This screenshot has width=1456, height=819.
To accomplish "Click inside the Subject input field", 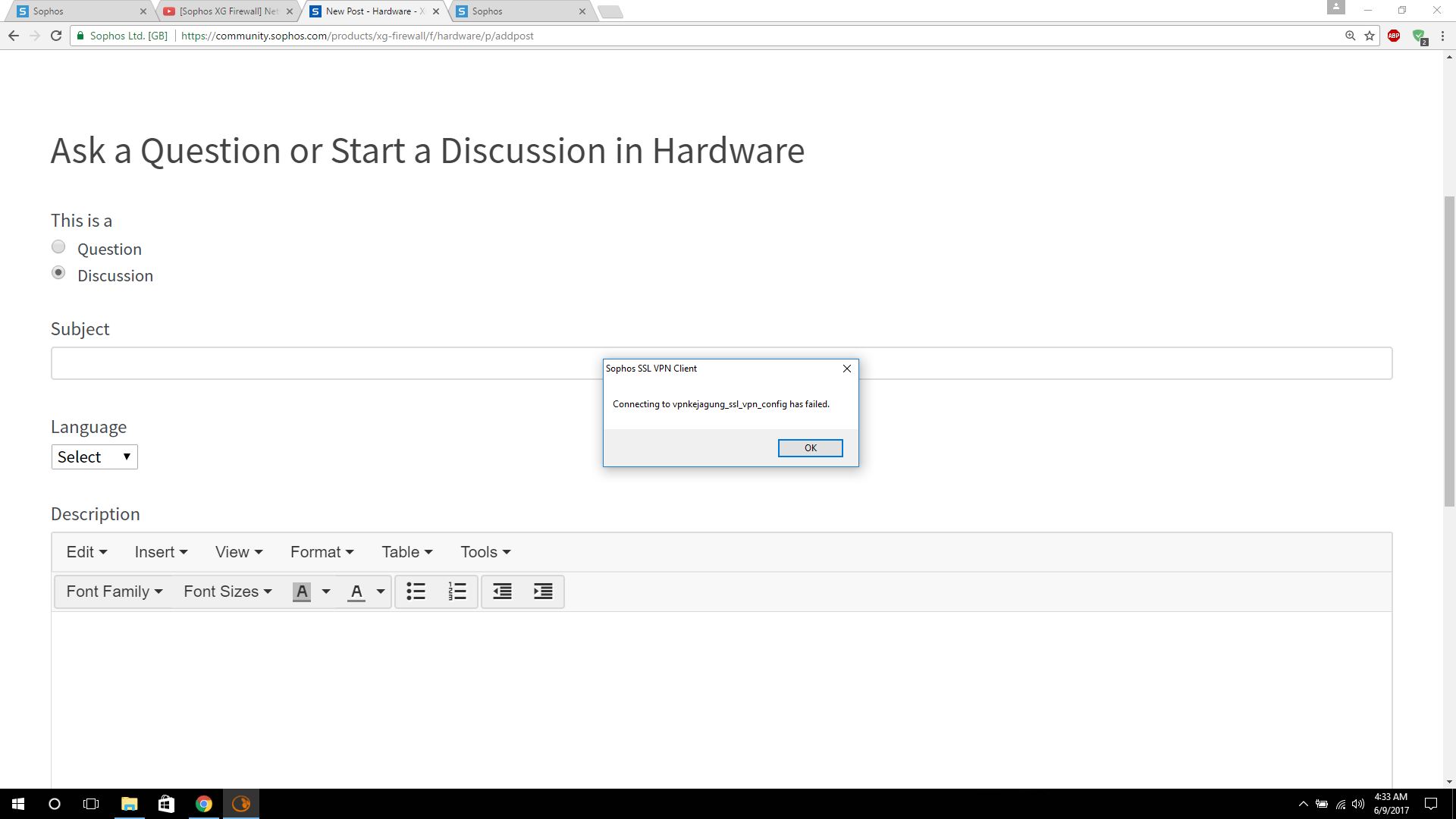I will point(721,363).
